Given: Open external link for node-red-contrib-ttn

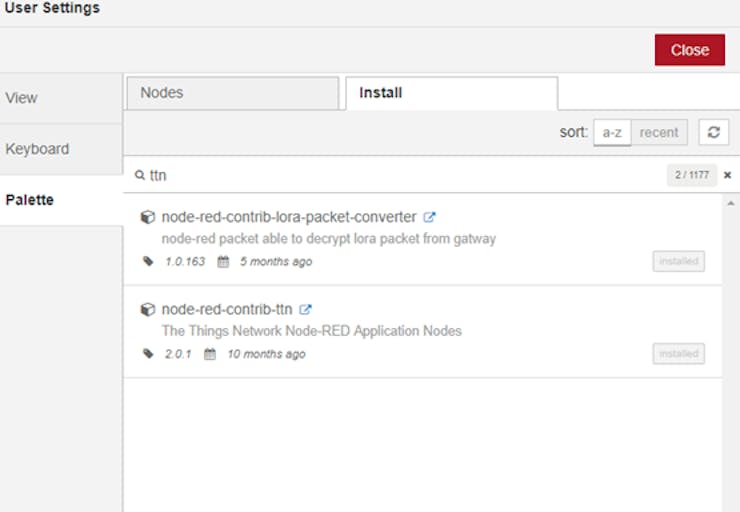Looking at the screenshot, I should [305, 310].
